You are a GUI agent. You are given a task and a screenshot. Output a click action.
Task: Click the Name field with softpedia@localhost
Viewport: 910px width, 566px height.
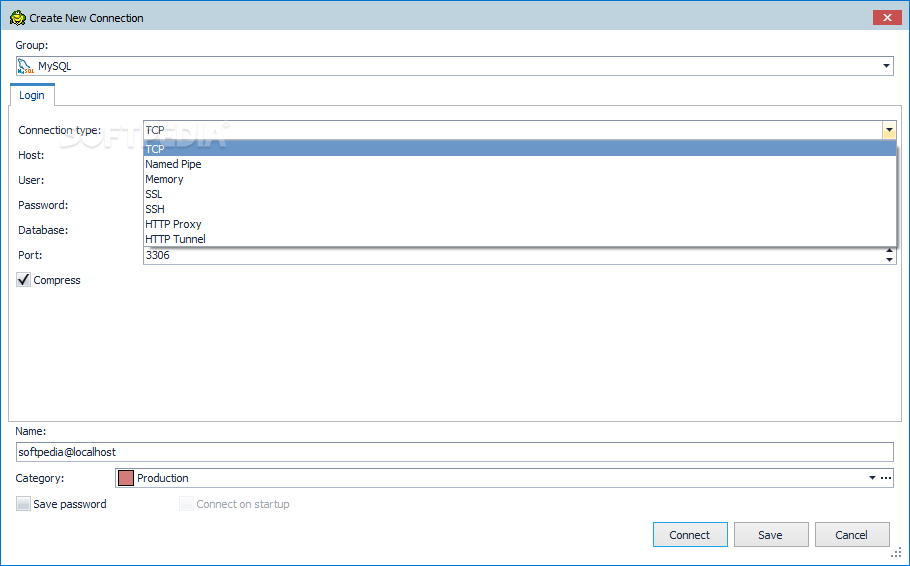(x=454, y=452)
